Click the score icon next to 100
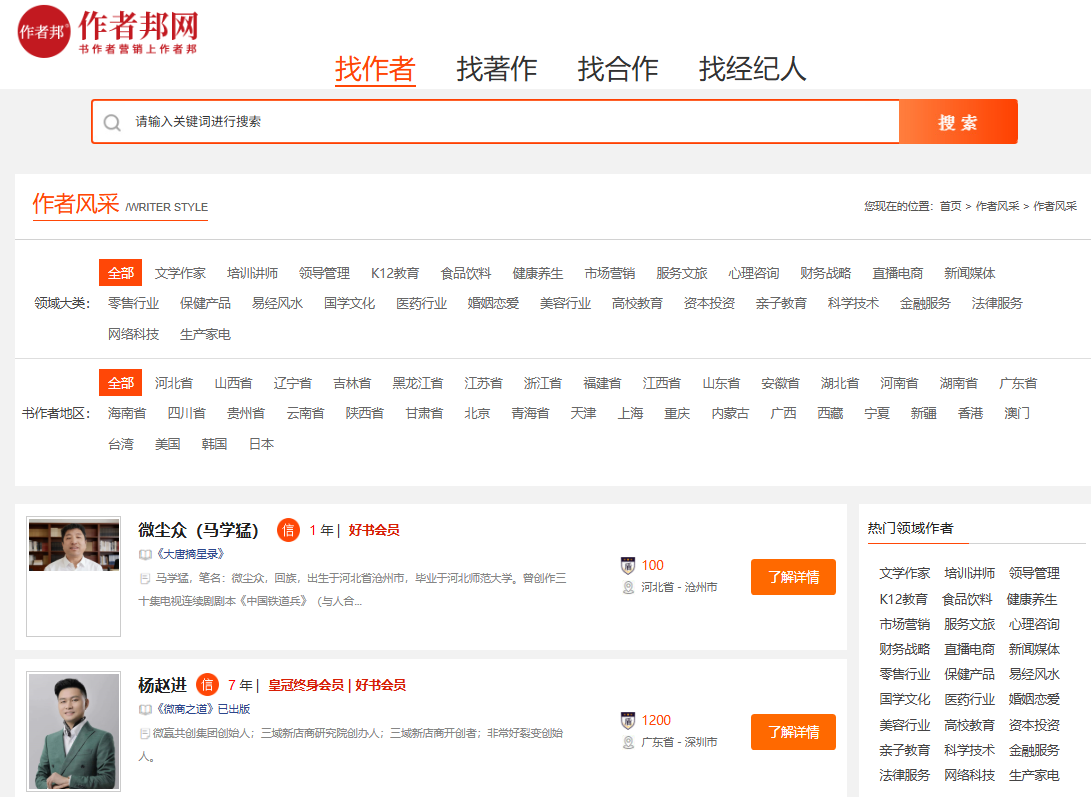 point(628,565)
